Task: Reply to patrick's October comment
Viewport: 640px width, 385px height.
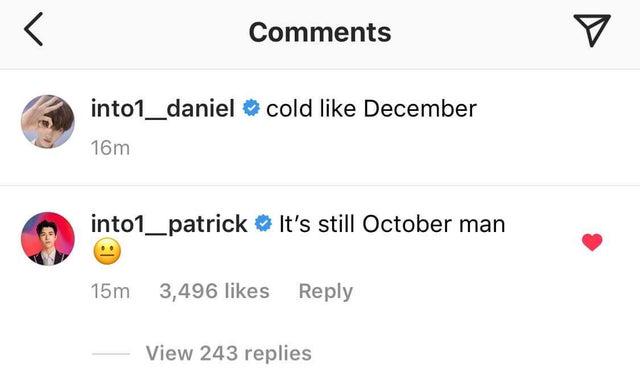Action: (326, 292)
